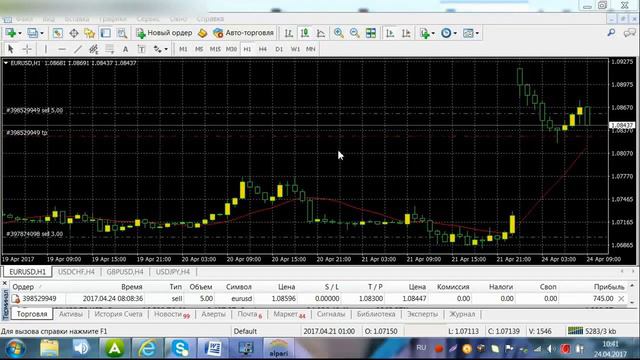Switch to M30 timeframe

(231, 49)
